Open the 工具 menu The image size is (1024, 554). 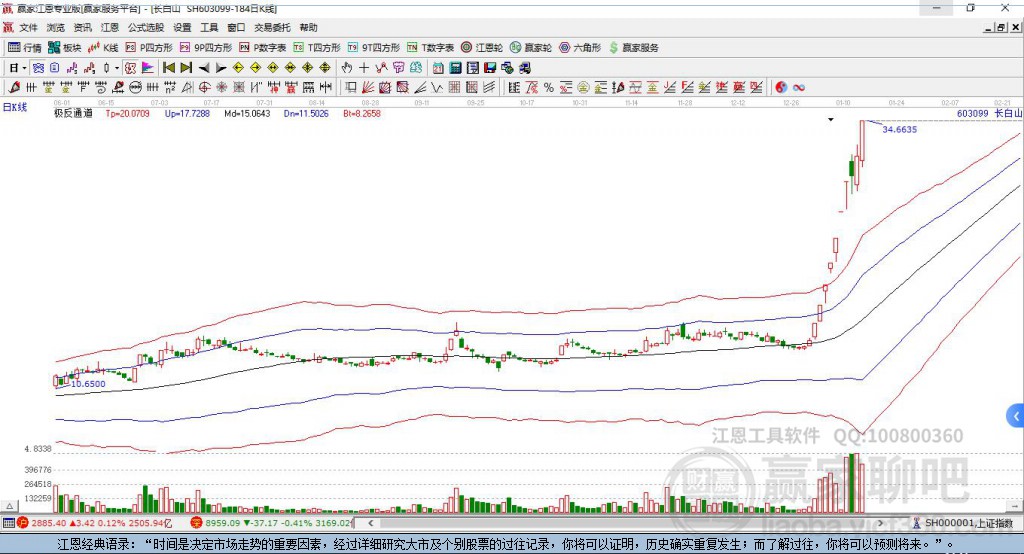click(209, 27)
